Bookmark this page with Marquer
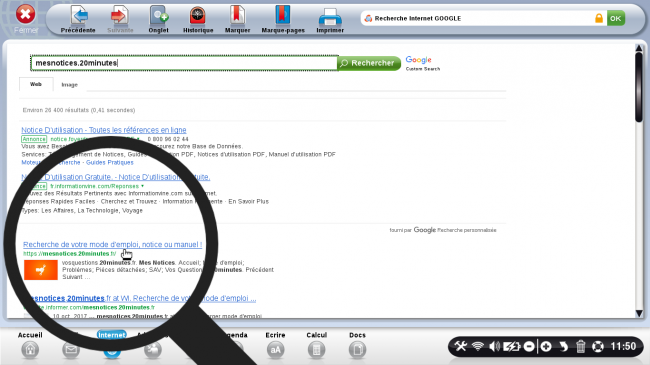650x365 pixels. click(237, 19)
